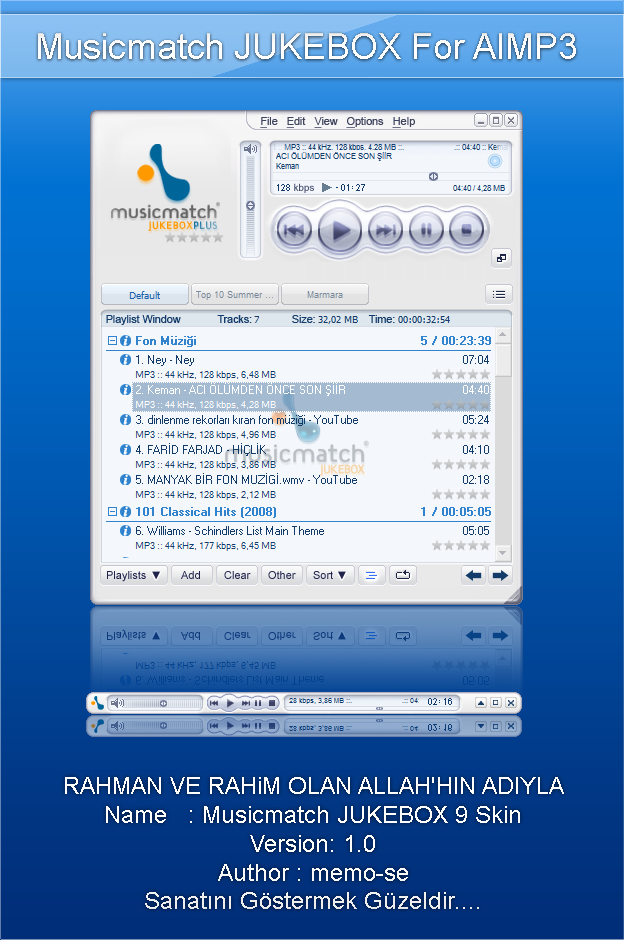Click the mini player volume slider handle
The height and width of the screenshot is (940, 624).
pos(163,703)
